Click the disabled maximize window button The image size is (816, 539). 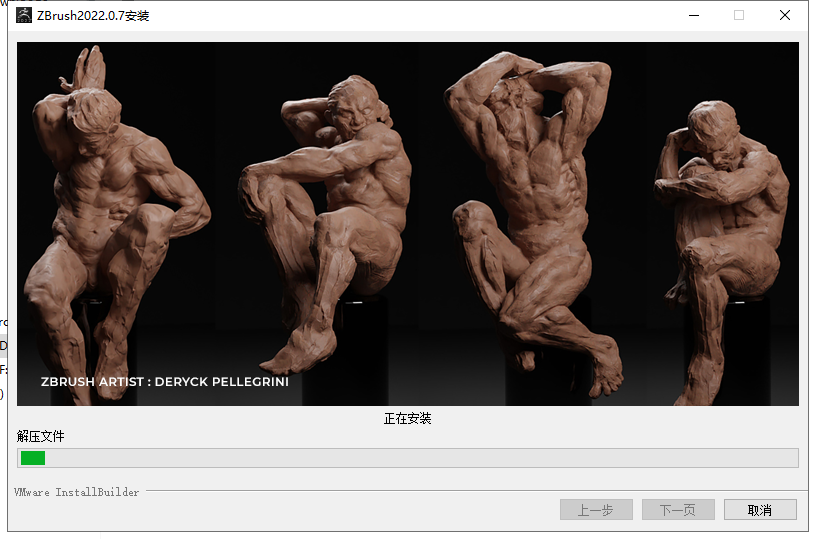[739, 15]
